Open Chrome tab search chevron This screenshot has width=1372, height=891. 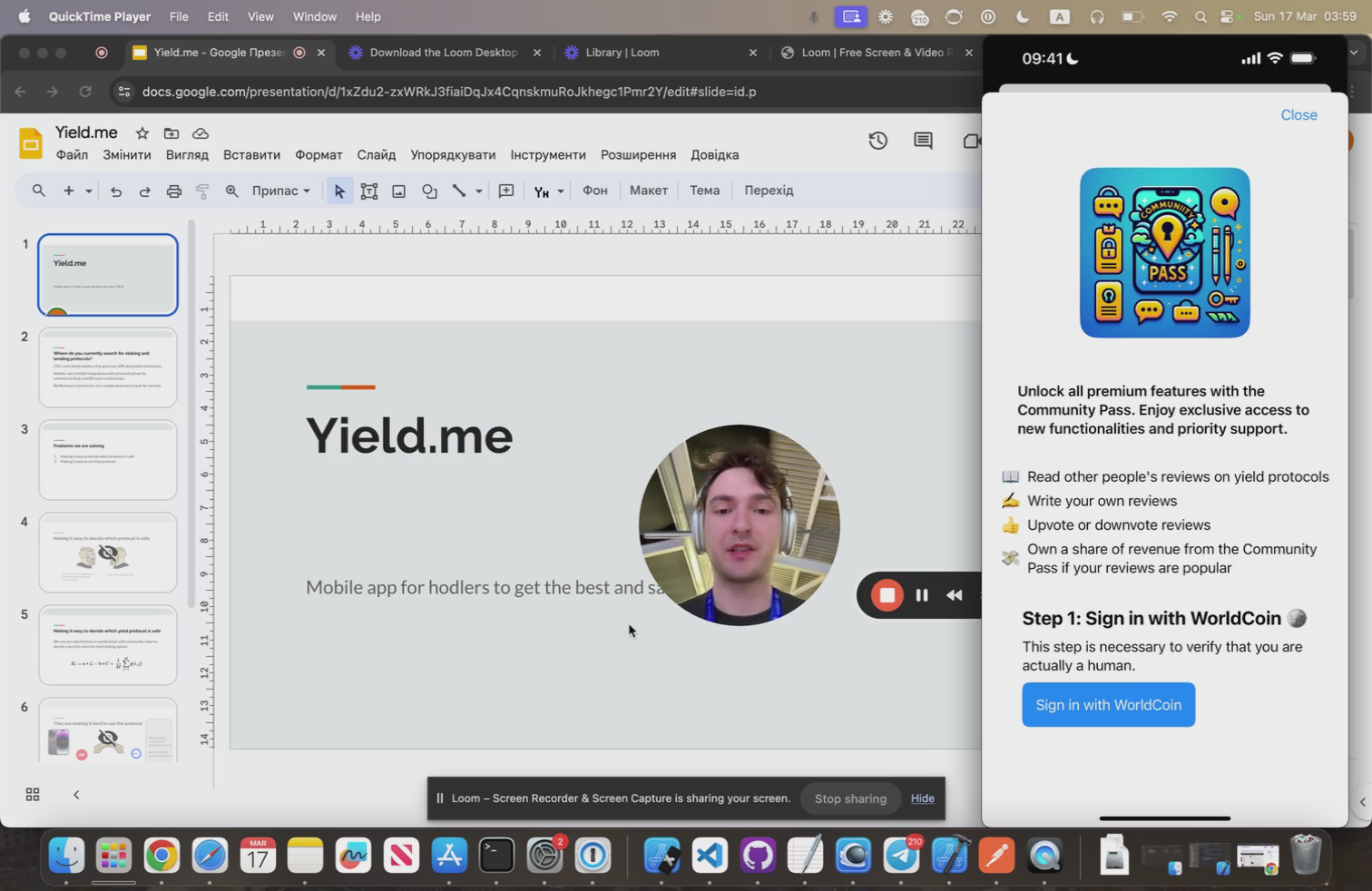coord(1354,53)
